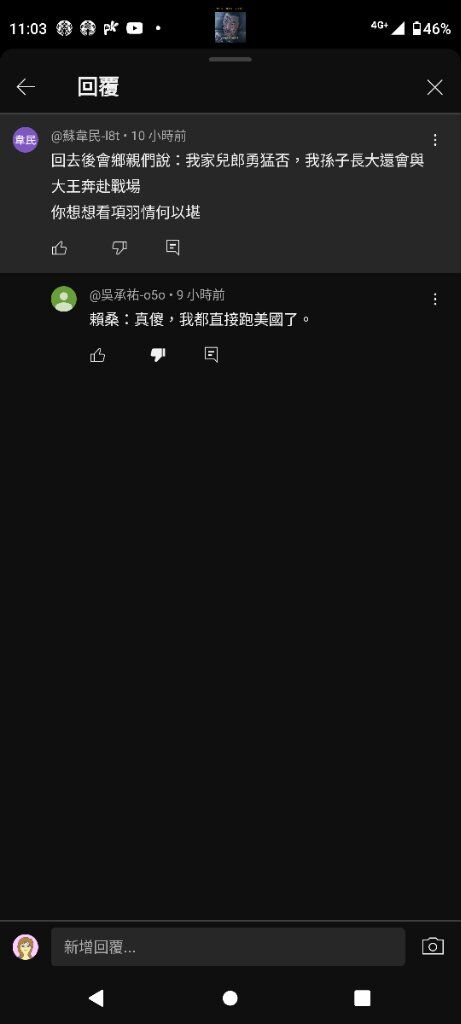Screen dimensions: 461x1024
Task: Tap the back arrow beside 回覆
Action: click(26, 87)
